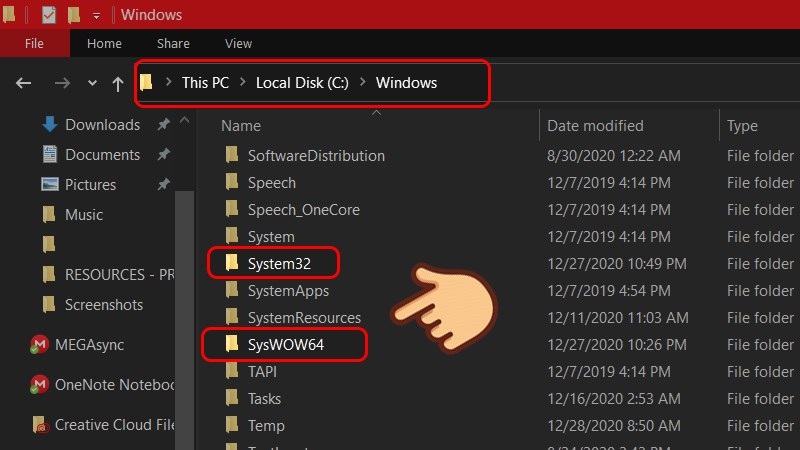Select the System folder

click(271, 237)
